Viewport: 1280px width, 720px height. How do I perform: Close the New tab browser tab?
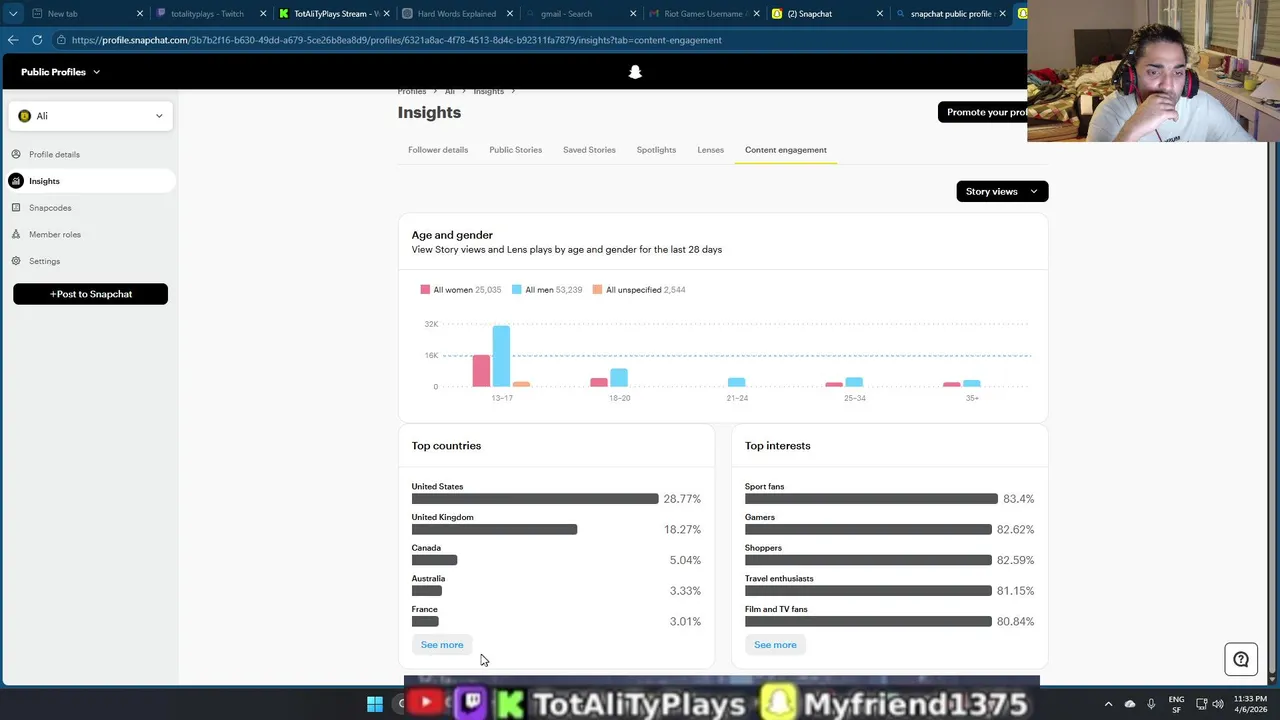140,14
